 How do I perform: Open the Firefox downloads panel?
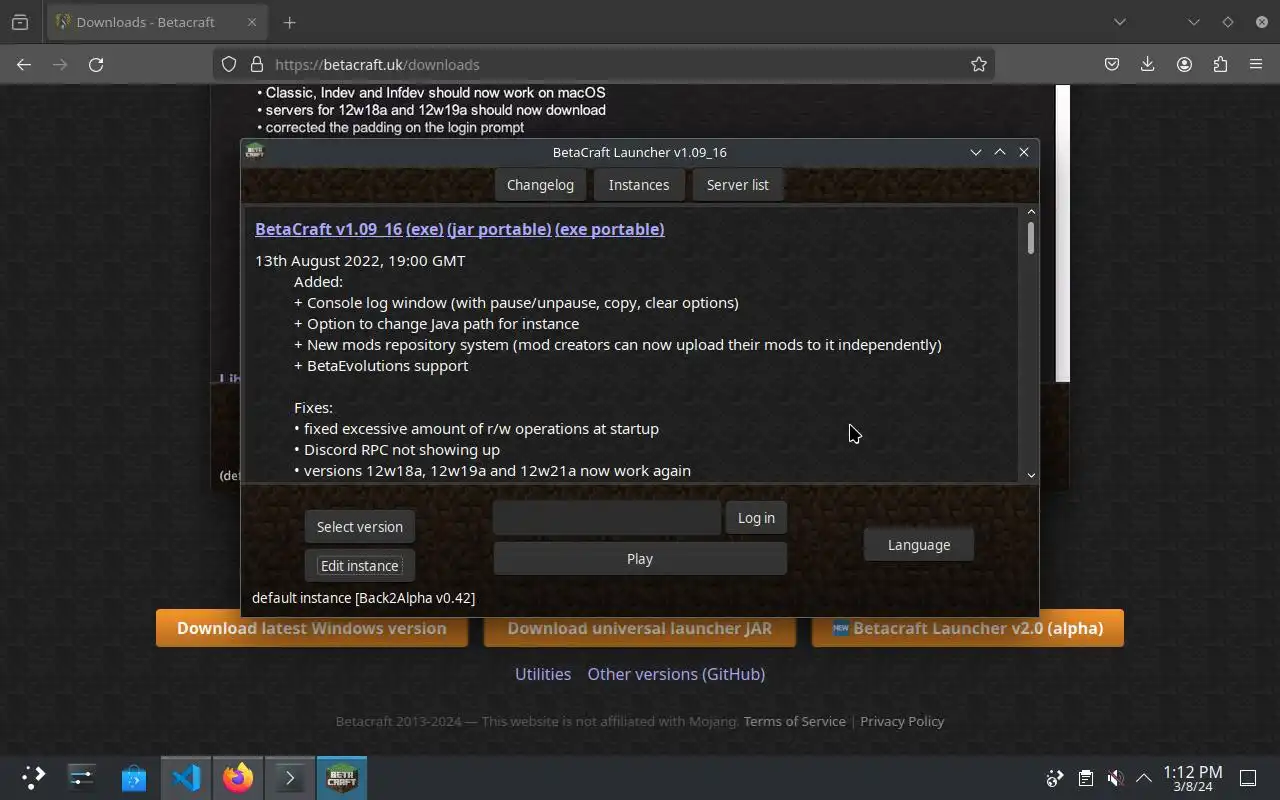click(1147, 64)
